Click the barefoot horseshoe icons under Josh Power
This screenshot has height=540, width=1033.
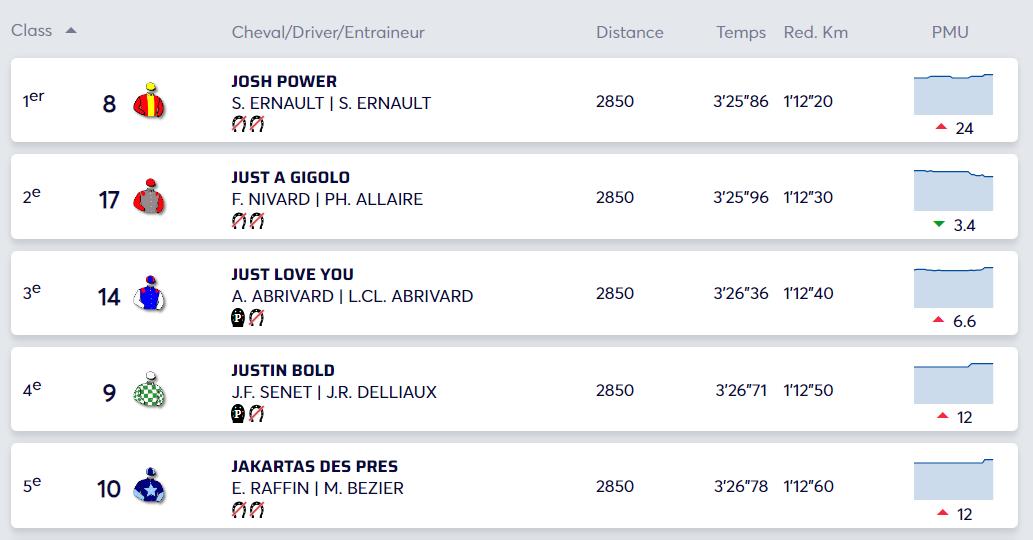pos(248,124)
